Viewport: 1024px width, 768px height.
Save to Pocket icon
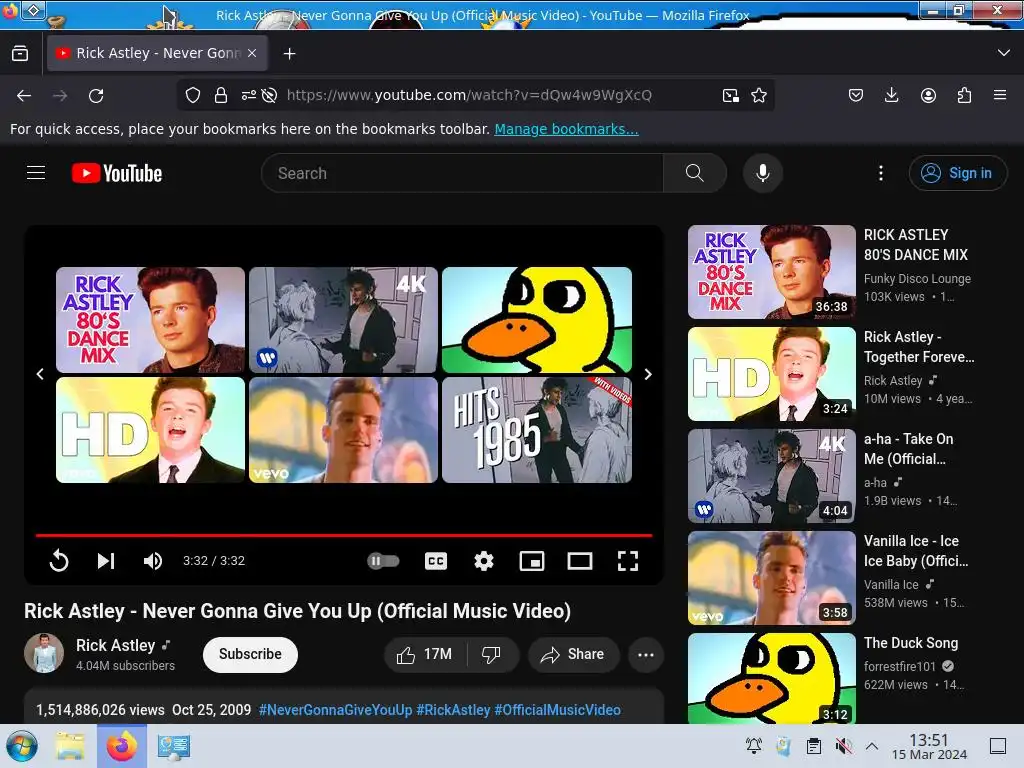856,95
